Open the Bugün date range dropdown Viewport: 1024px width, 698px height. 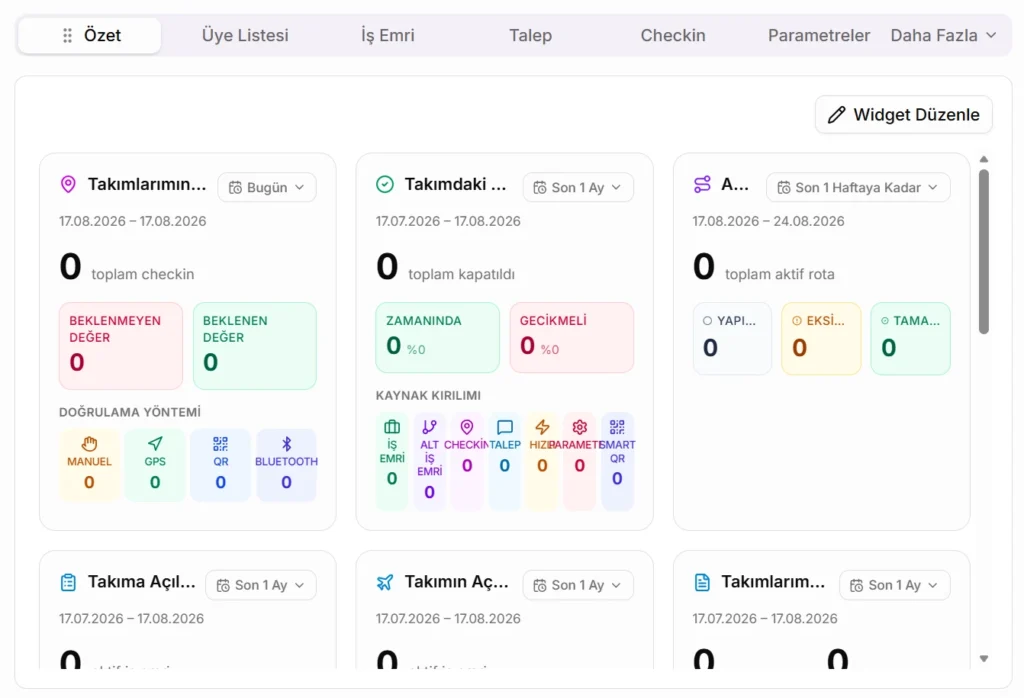266,187
